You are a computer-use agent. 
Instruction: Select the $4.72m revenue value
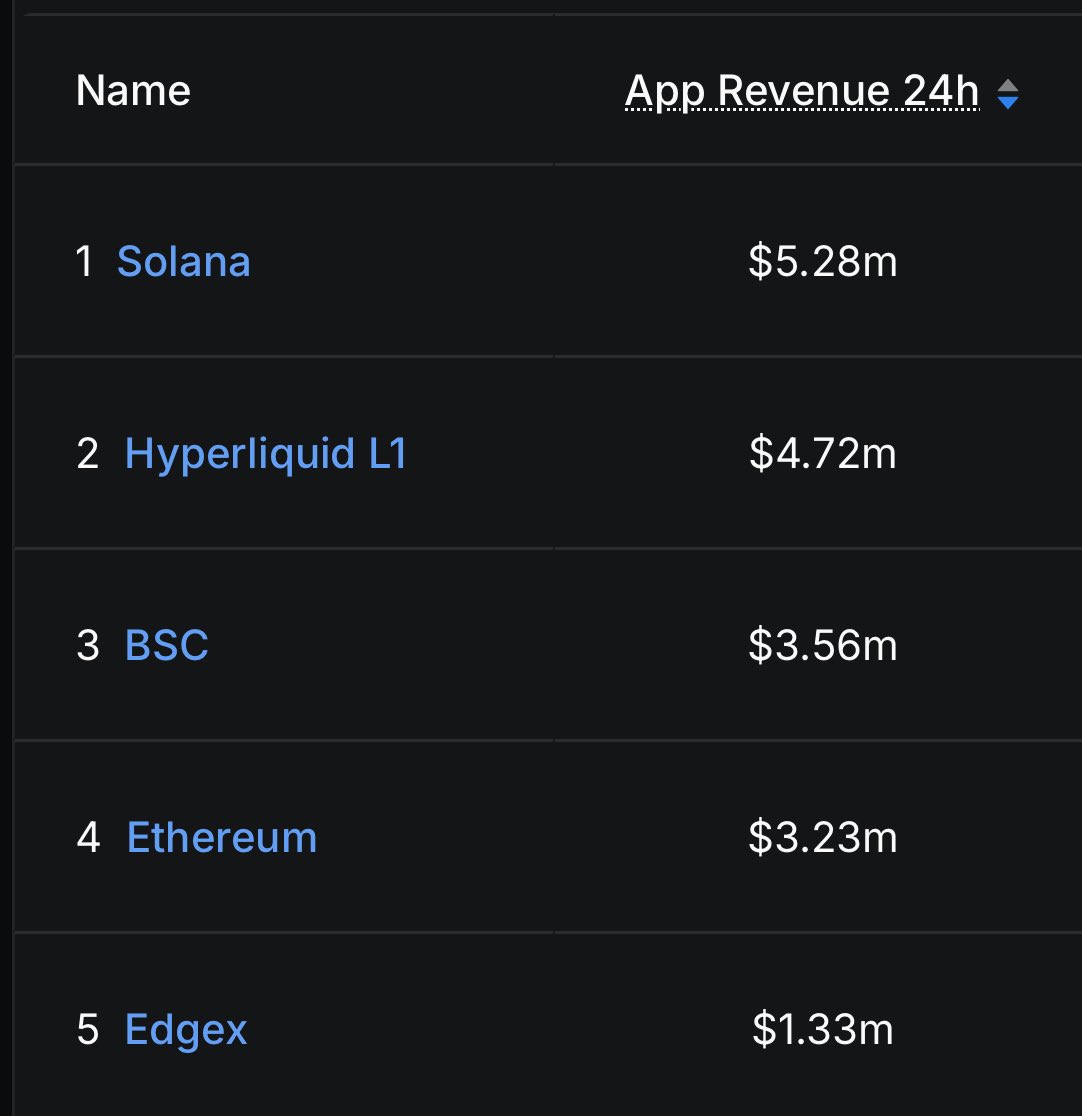click(823, 453)
